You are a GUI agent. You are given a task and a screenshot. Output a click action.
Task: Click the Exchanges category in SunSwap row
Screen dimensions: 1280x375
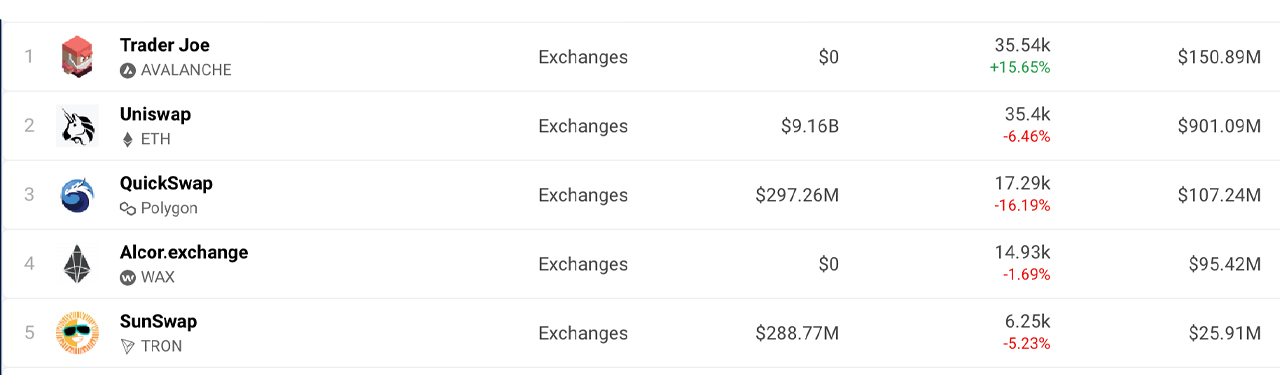tap(583, 333)
